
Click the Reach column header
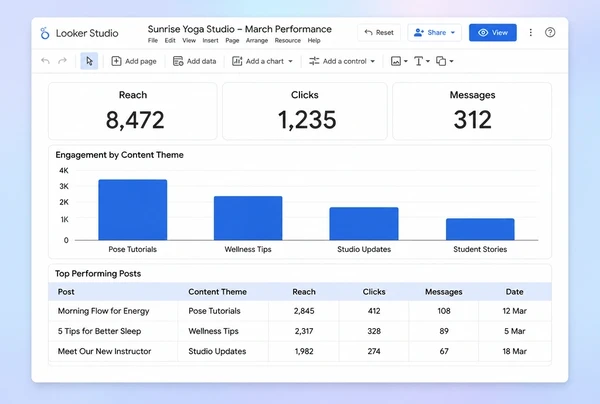(x=304, y=292)
